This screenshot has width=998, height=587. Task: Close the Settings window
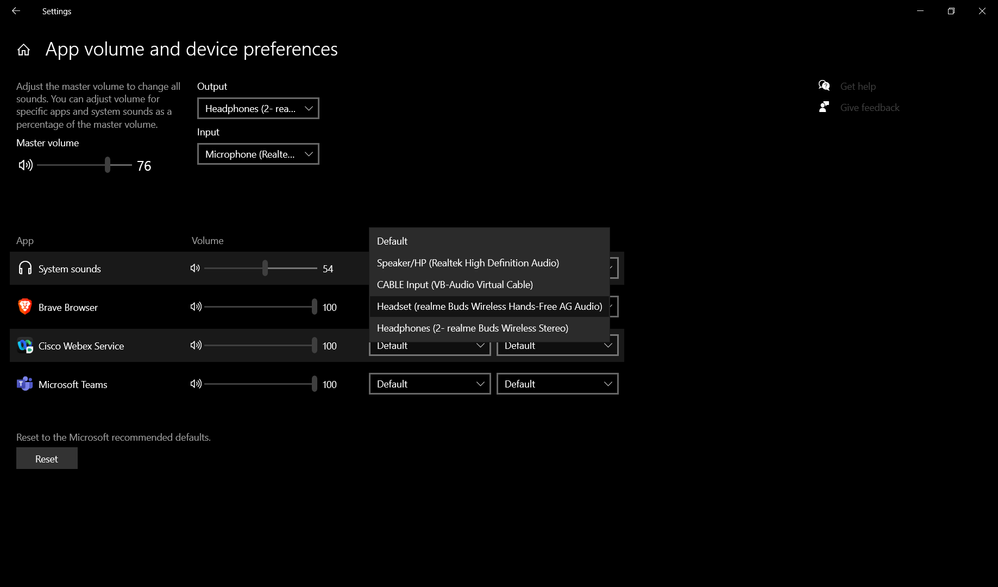(982, 11)
